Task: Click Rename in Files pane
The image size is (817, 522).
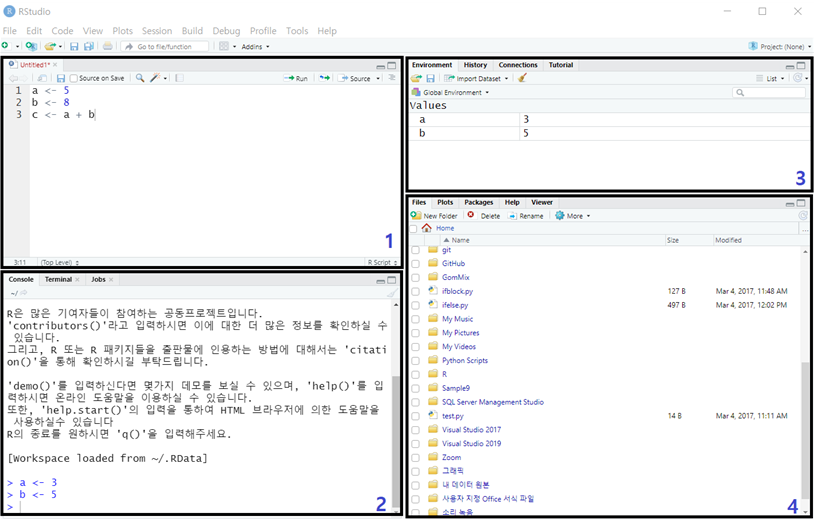Action: [526, 216]
